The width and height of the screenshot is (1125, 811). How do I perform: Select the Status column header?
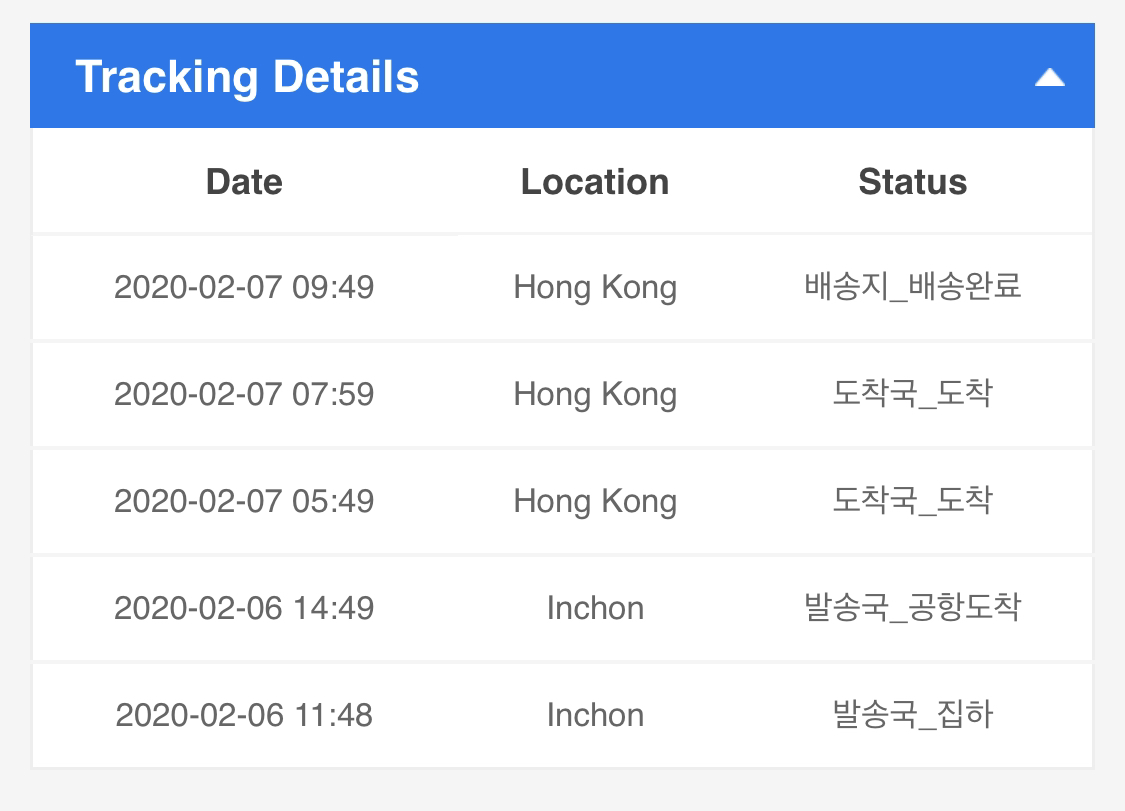(x=913, y=182)
